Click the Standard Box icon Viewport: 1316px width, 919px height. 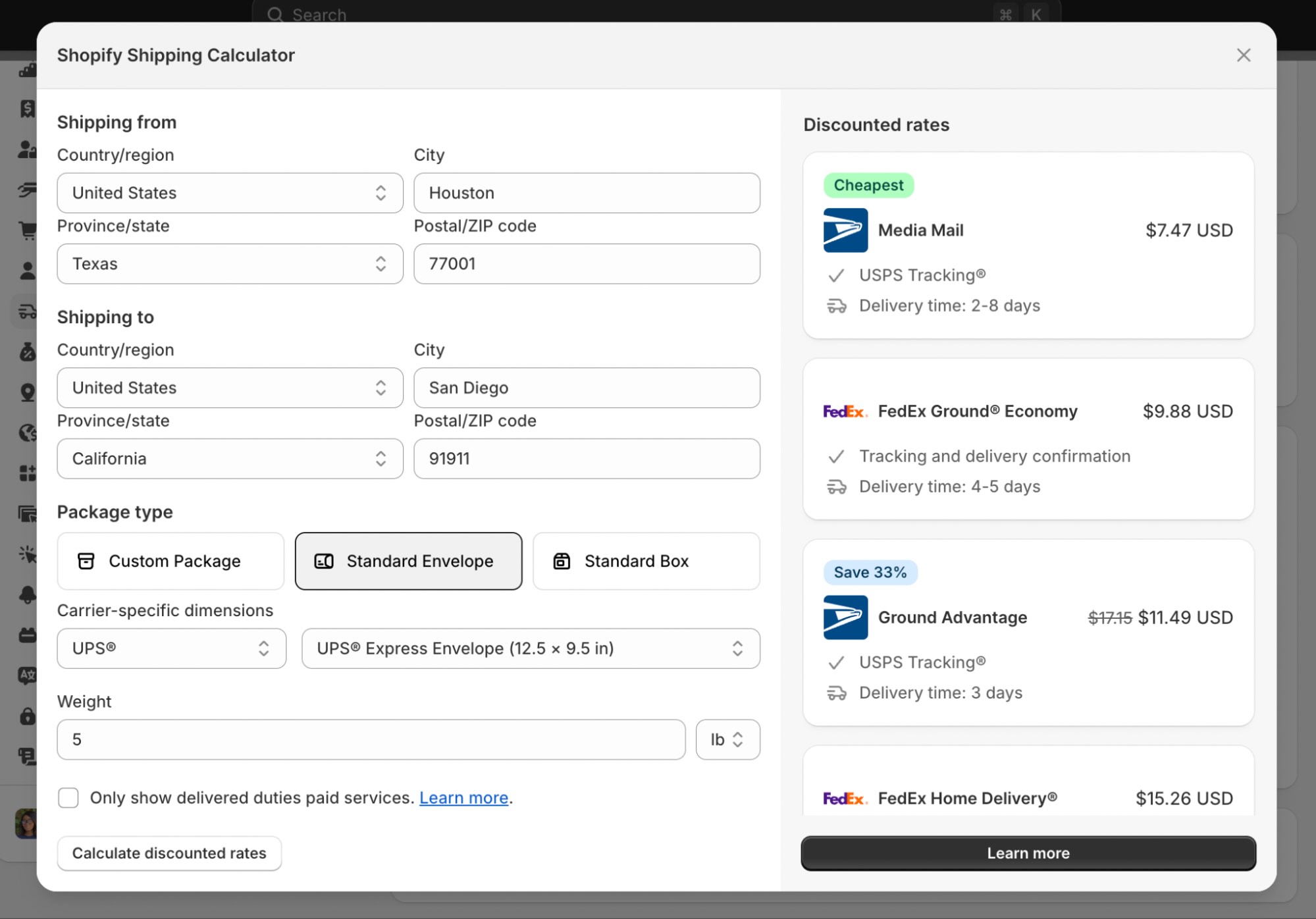coord(562,561)
